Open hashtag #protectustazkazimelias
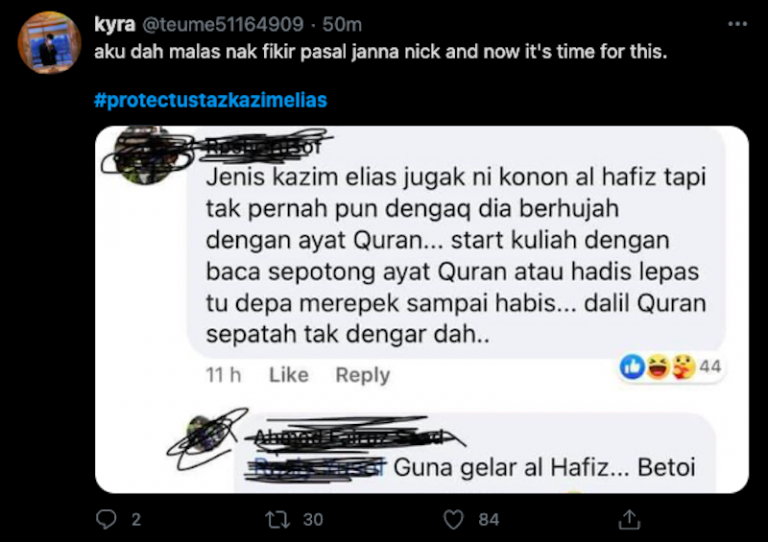 (x=211, y=100)
